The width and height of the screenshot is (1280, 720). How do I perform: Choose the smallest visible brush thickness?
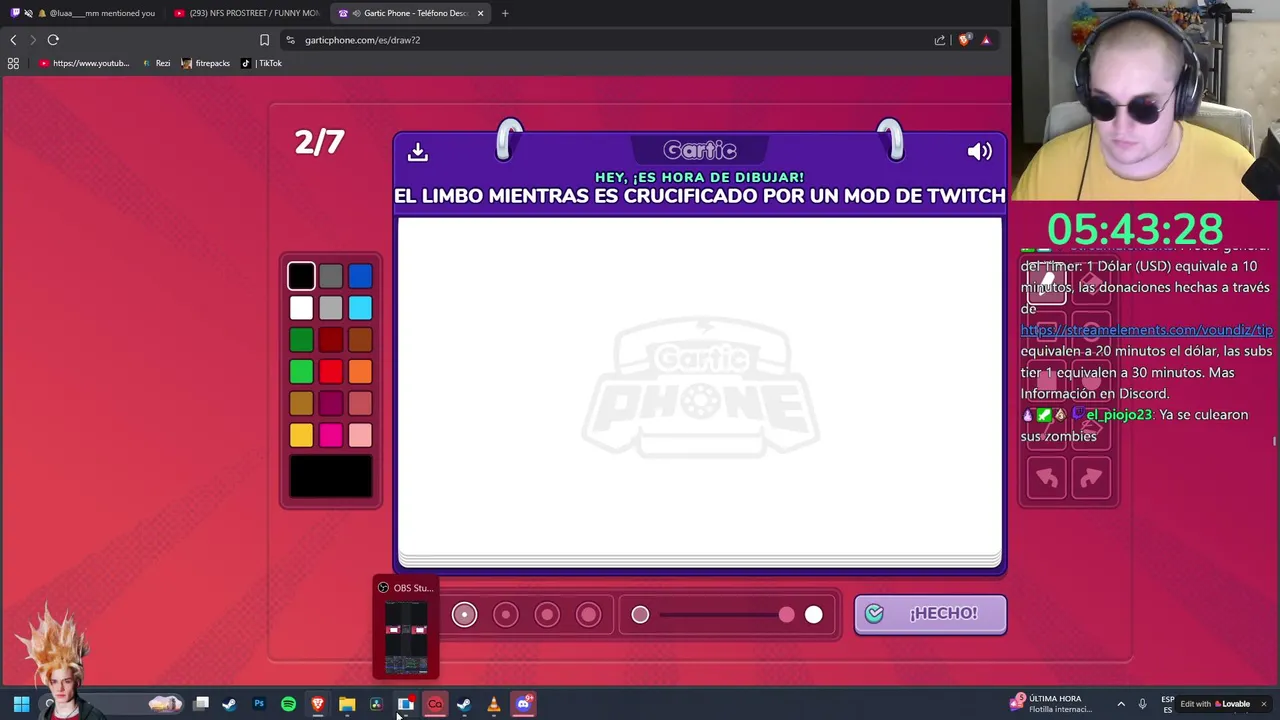coord(464,614)
